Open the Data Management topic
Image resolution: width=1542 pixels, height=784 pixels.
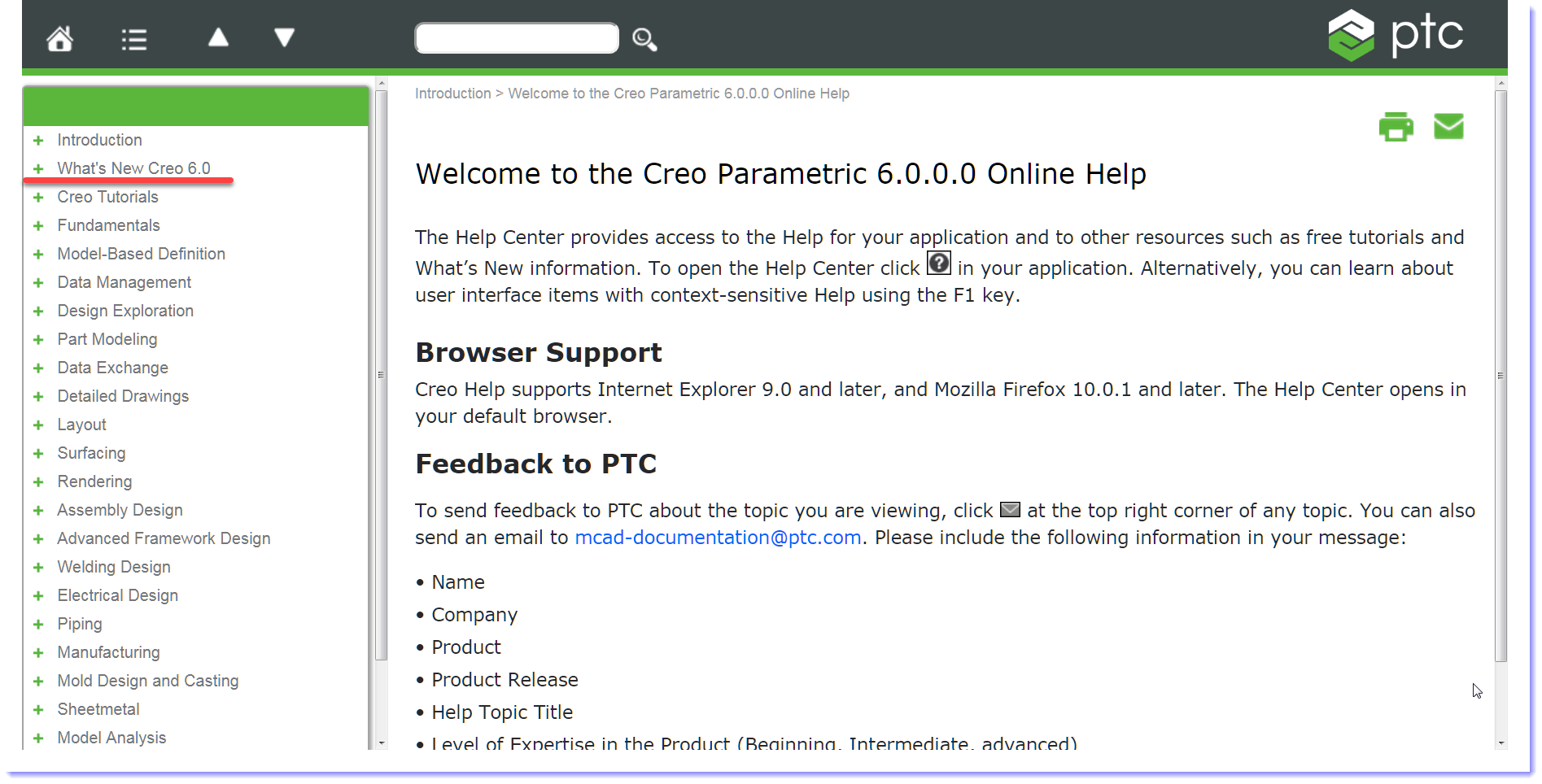(124, 282)
